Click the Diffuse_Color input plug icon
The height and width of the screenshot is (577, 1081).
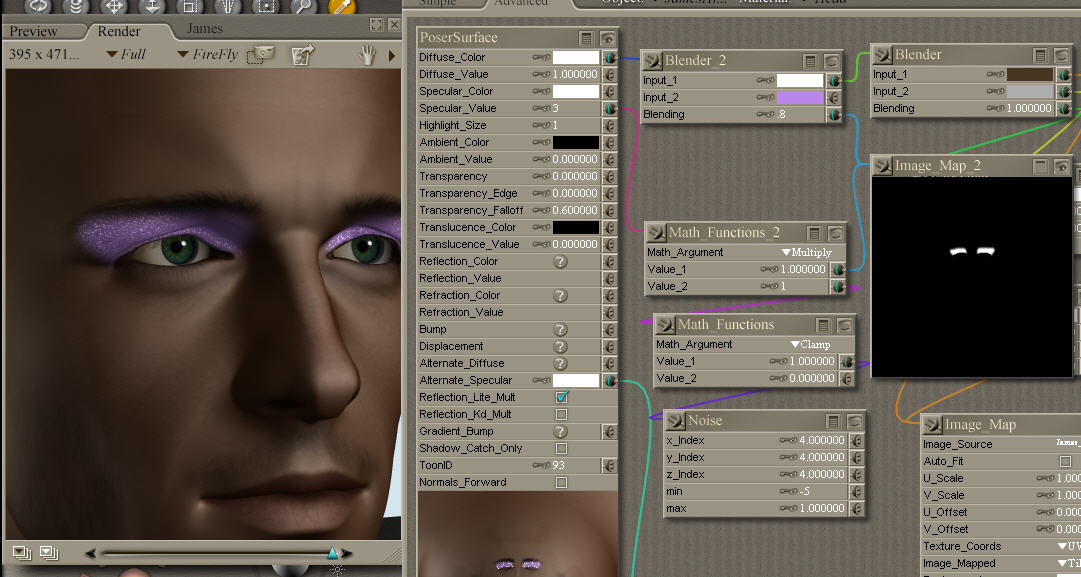pyautogui.click(x=609, y=58)
